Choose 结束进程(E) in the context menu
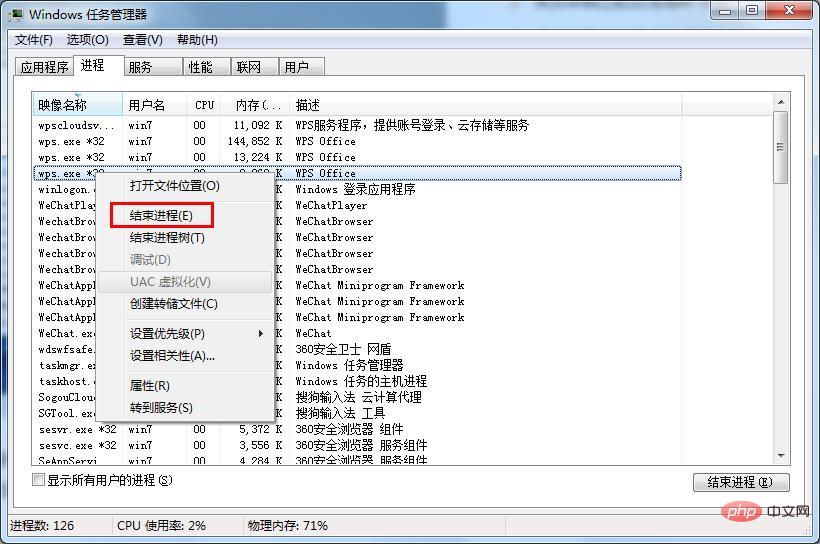The image size is (820, 544). pyautogui.click(x=186, y=216)
